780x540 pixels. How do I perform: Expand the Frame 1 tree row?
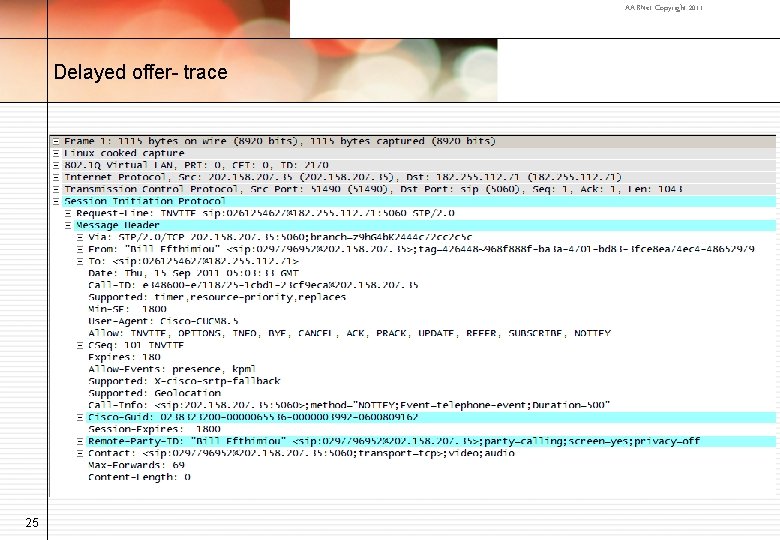[56, 141]
